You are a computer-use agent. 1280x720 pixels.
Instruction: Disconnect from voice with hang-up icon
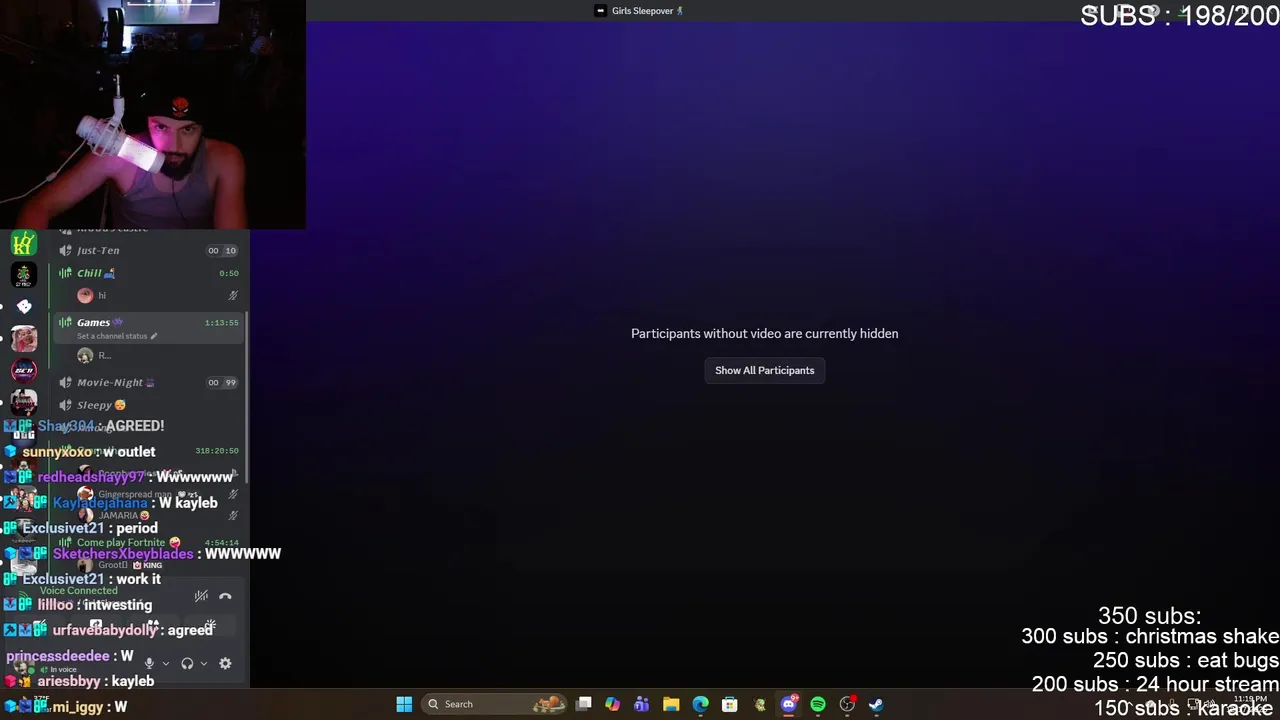pyautogui.click(x=225, y=597)
